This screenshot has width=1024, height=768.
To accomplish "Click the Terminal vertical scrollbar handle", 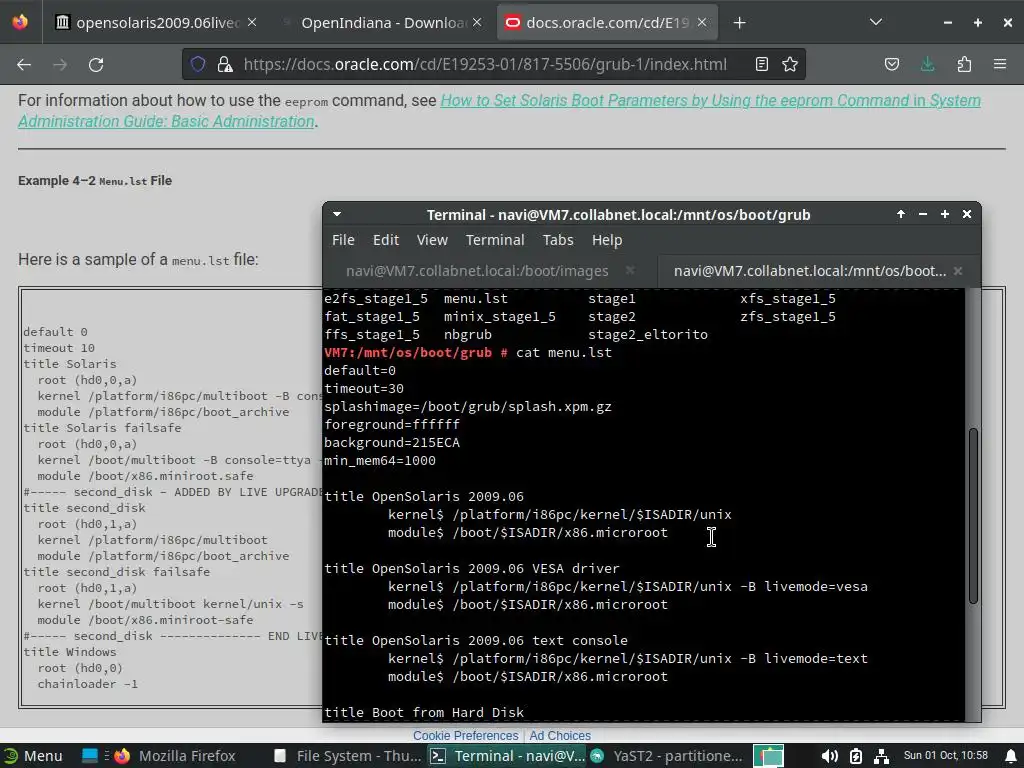I will click(x=973, y=516).
